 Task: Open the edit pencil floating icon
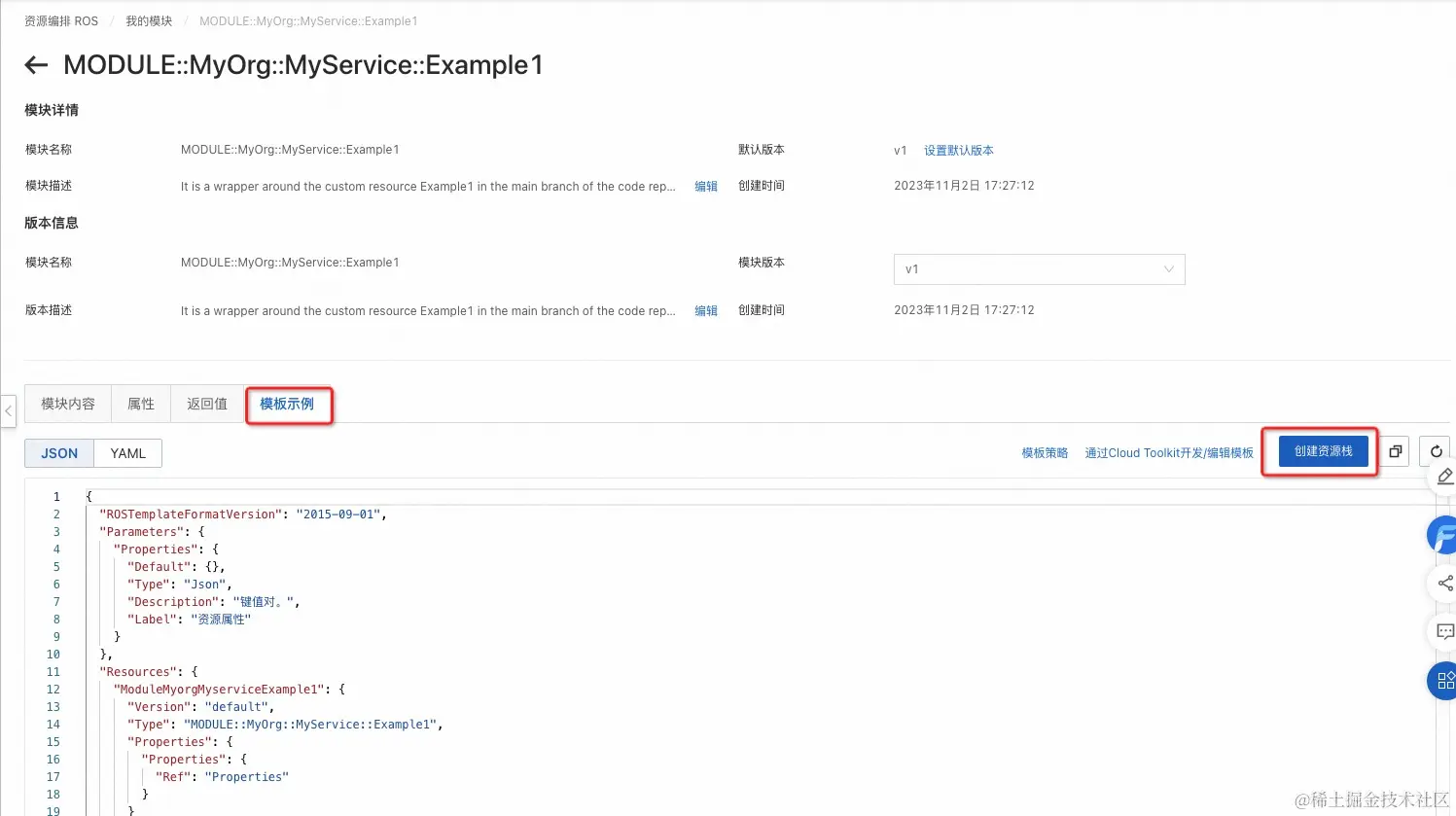point(1444,477)
